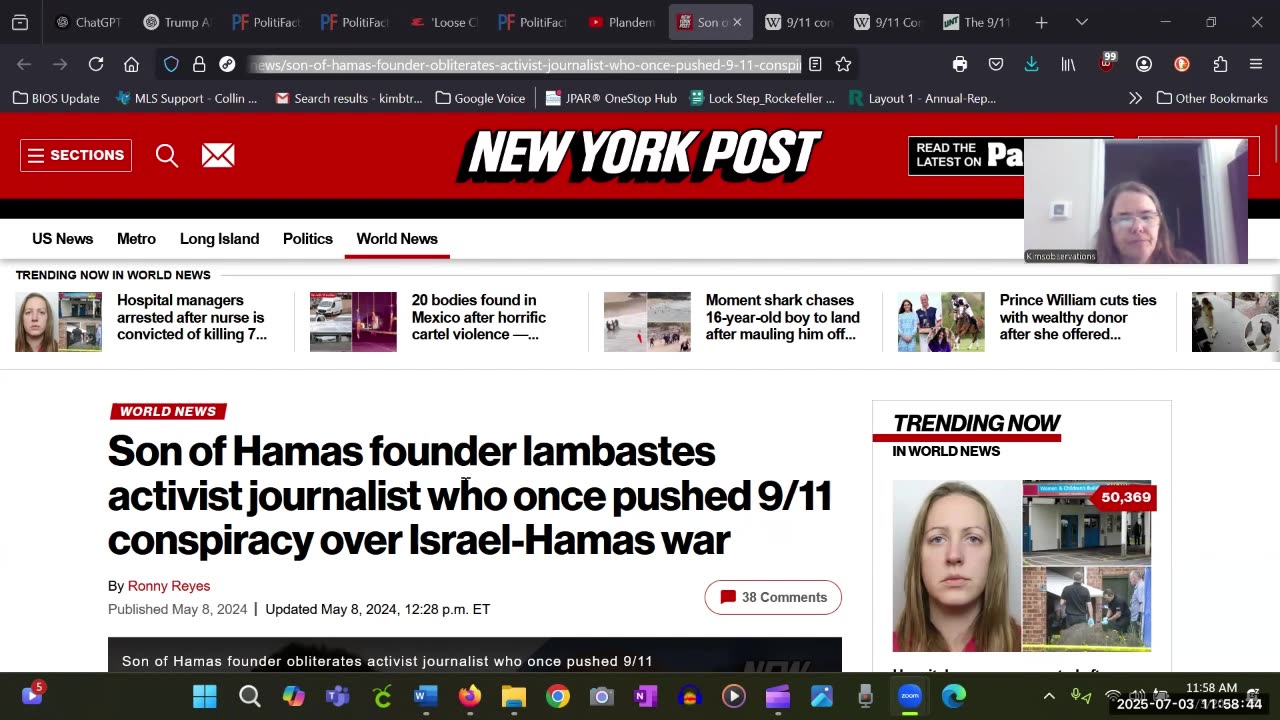Screen dimensions: 1280x720
Task: Reload the page with the refresh icon
Action: (x=96, y=64)
